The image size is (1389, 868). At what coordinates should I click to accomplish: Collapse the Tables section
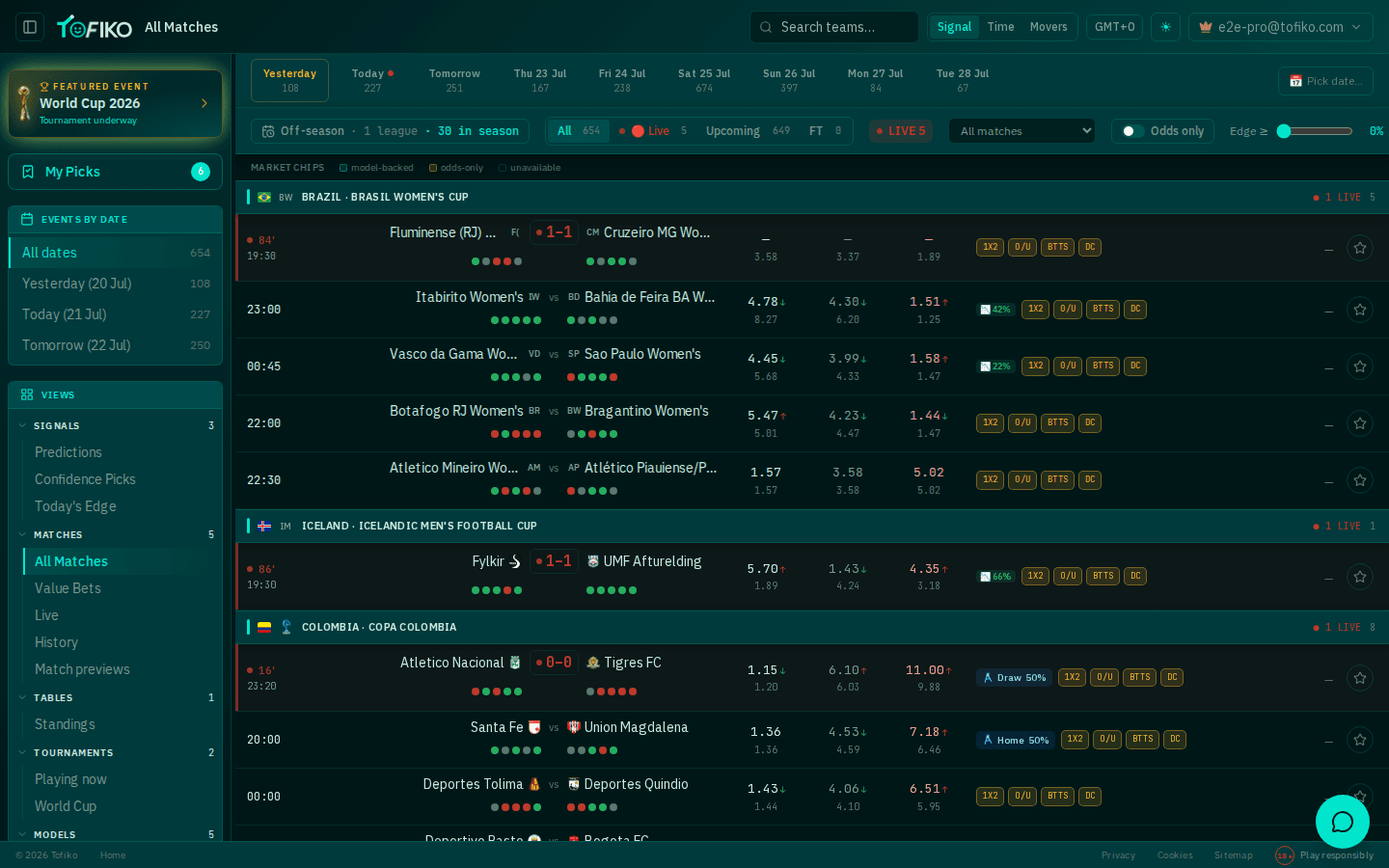click(x=115, y=697)
